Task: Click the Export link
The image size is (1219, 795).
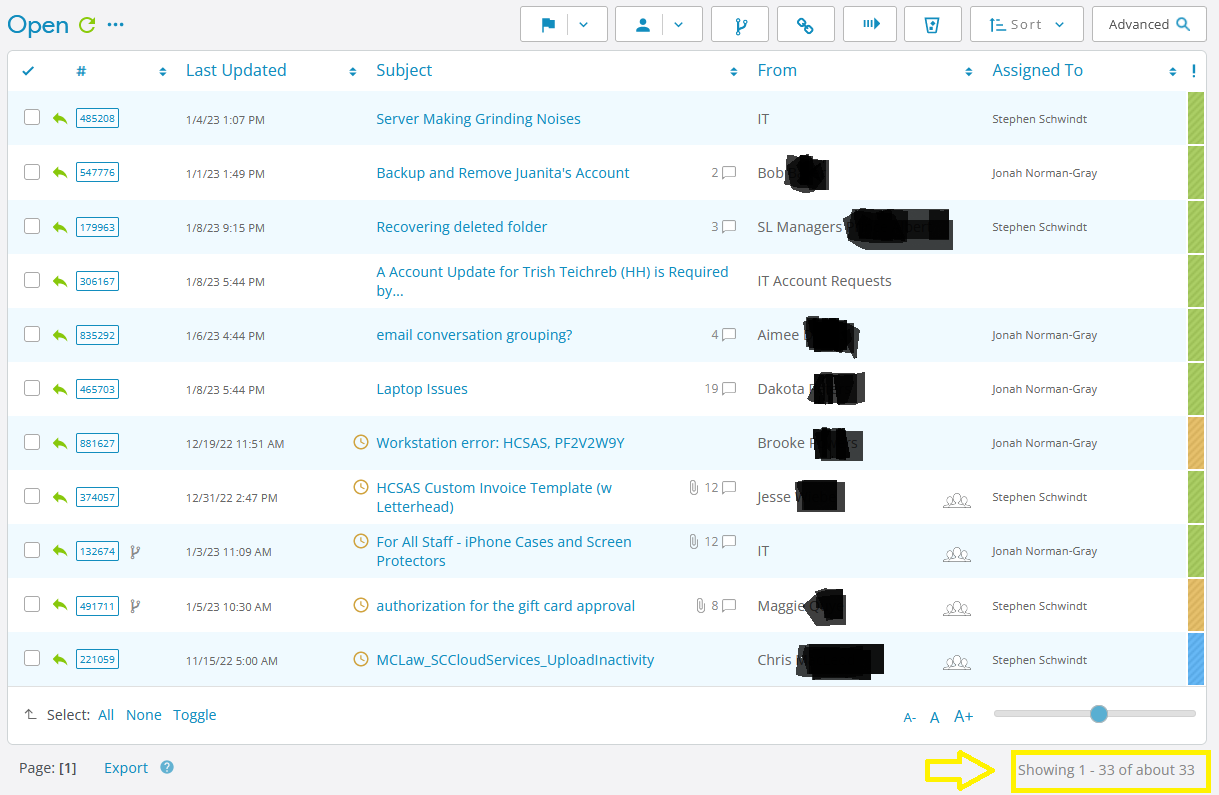Action: (126, 768)
